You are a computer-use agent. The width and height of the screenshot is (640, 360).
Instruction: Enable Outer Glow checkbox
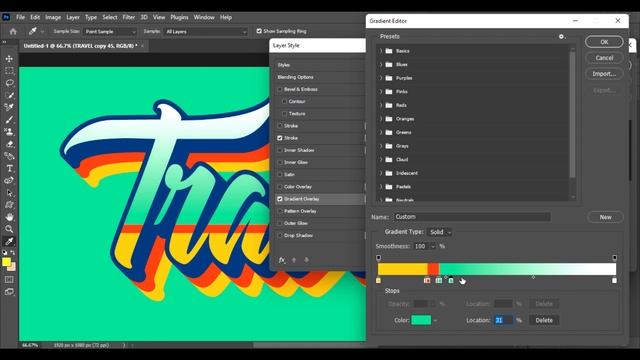point(280,223)
